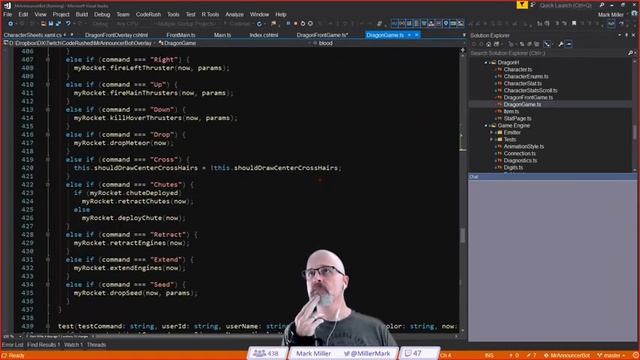Click the Save All toolbar icon
Screen dimensions: 640x360
click(x=58, y=24)
